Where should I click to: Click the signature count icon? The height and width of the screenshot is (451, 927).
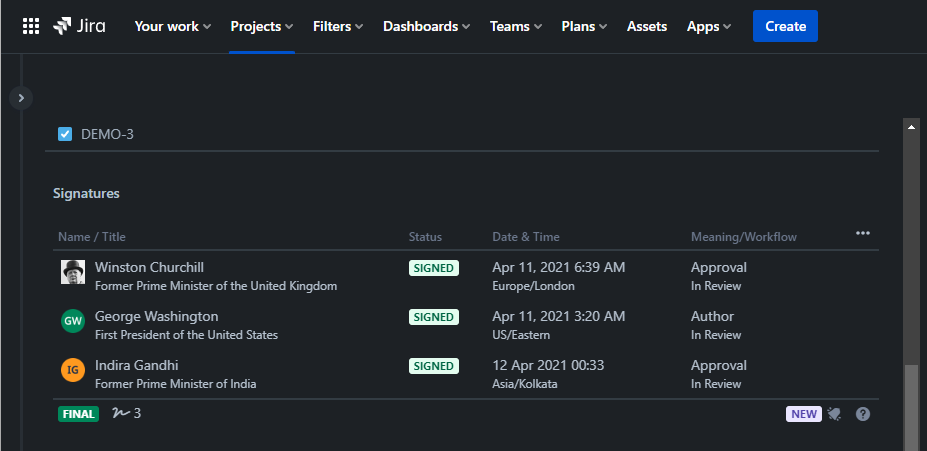tap(121, 413)
